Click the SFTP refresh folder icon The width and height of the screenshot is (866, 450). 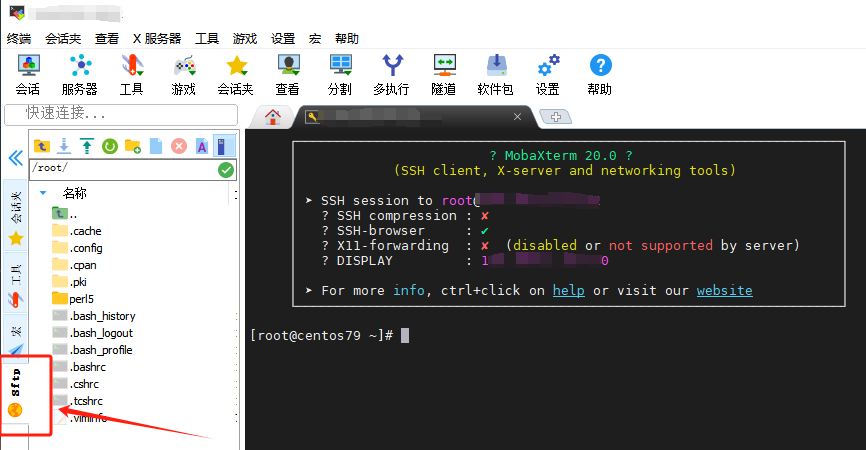(109, 146)
